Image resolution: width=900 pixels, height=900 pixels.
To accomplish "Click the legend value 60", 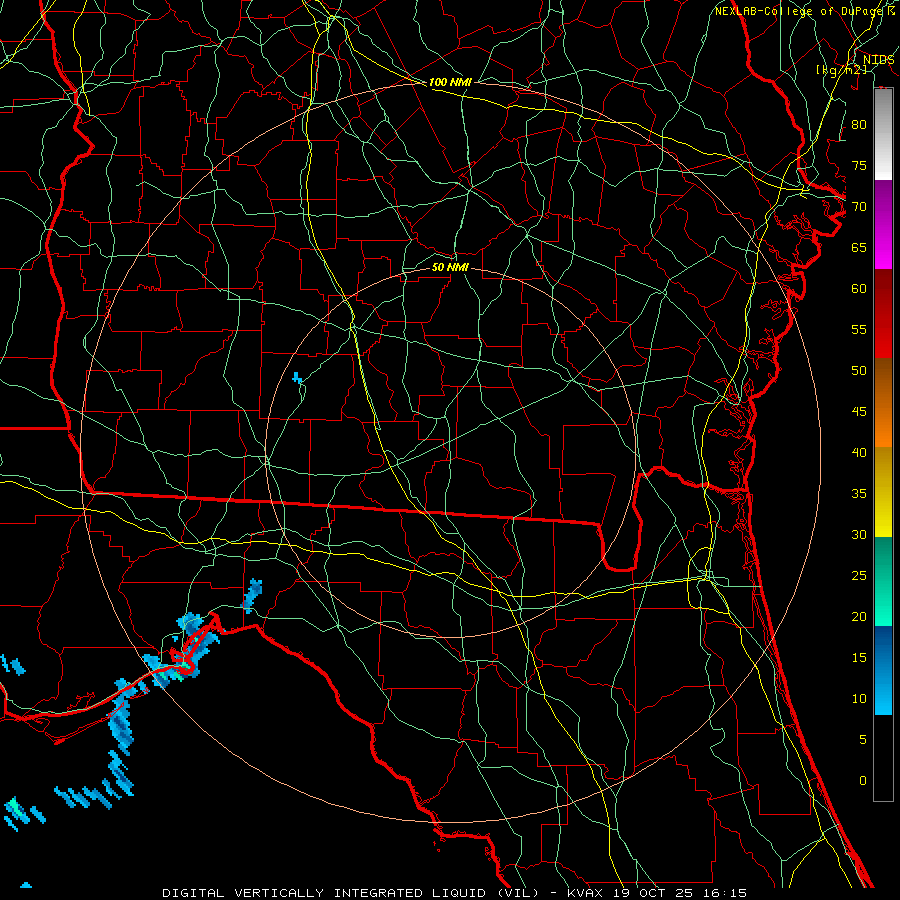I will [859, 289].
